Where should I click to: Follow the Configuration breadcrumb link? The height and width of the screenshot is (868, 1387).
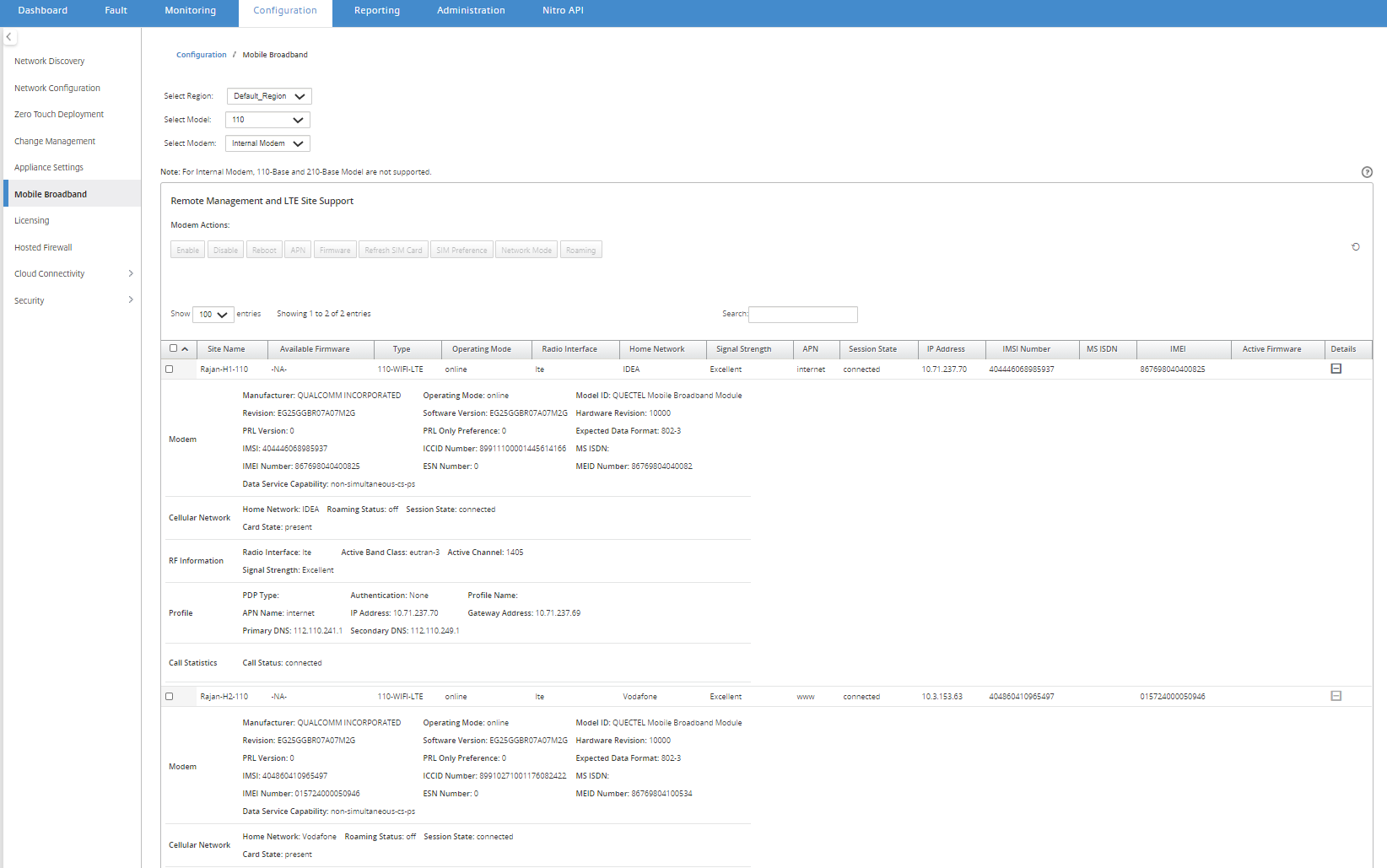[202, 55]
